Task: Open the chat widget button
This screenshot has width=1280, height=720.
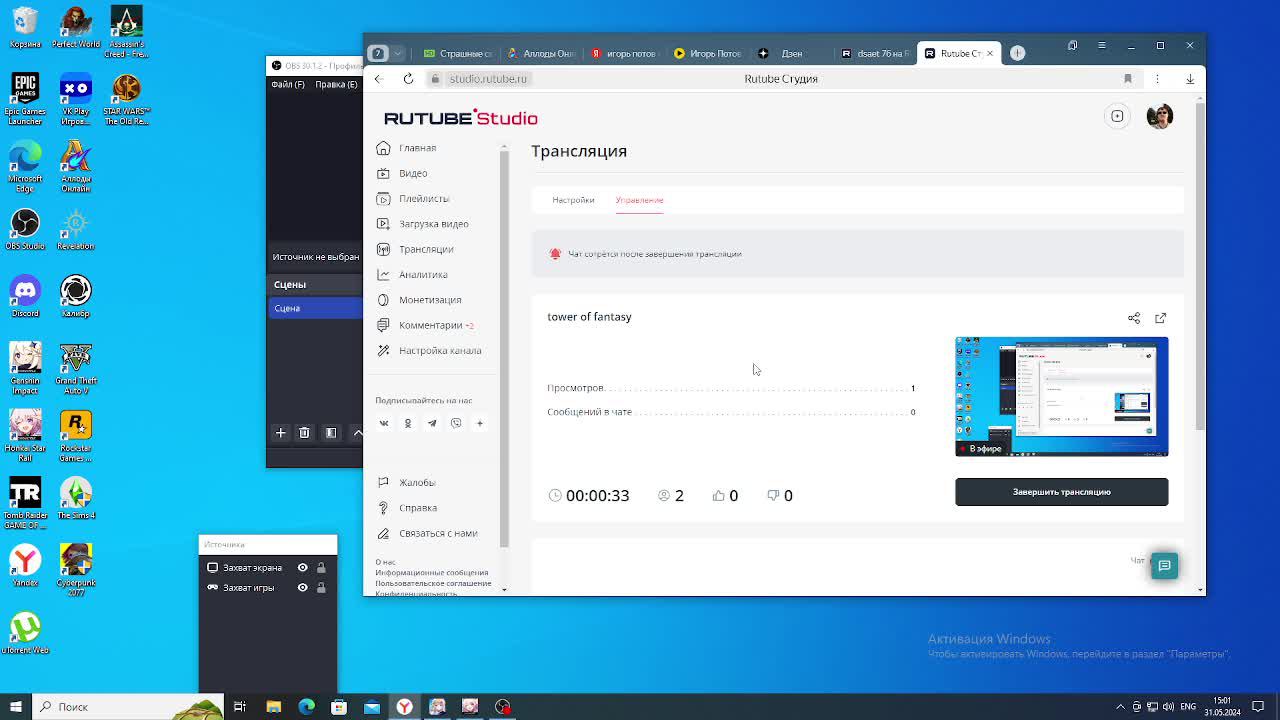Action: click(x=1164, y=565)
